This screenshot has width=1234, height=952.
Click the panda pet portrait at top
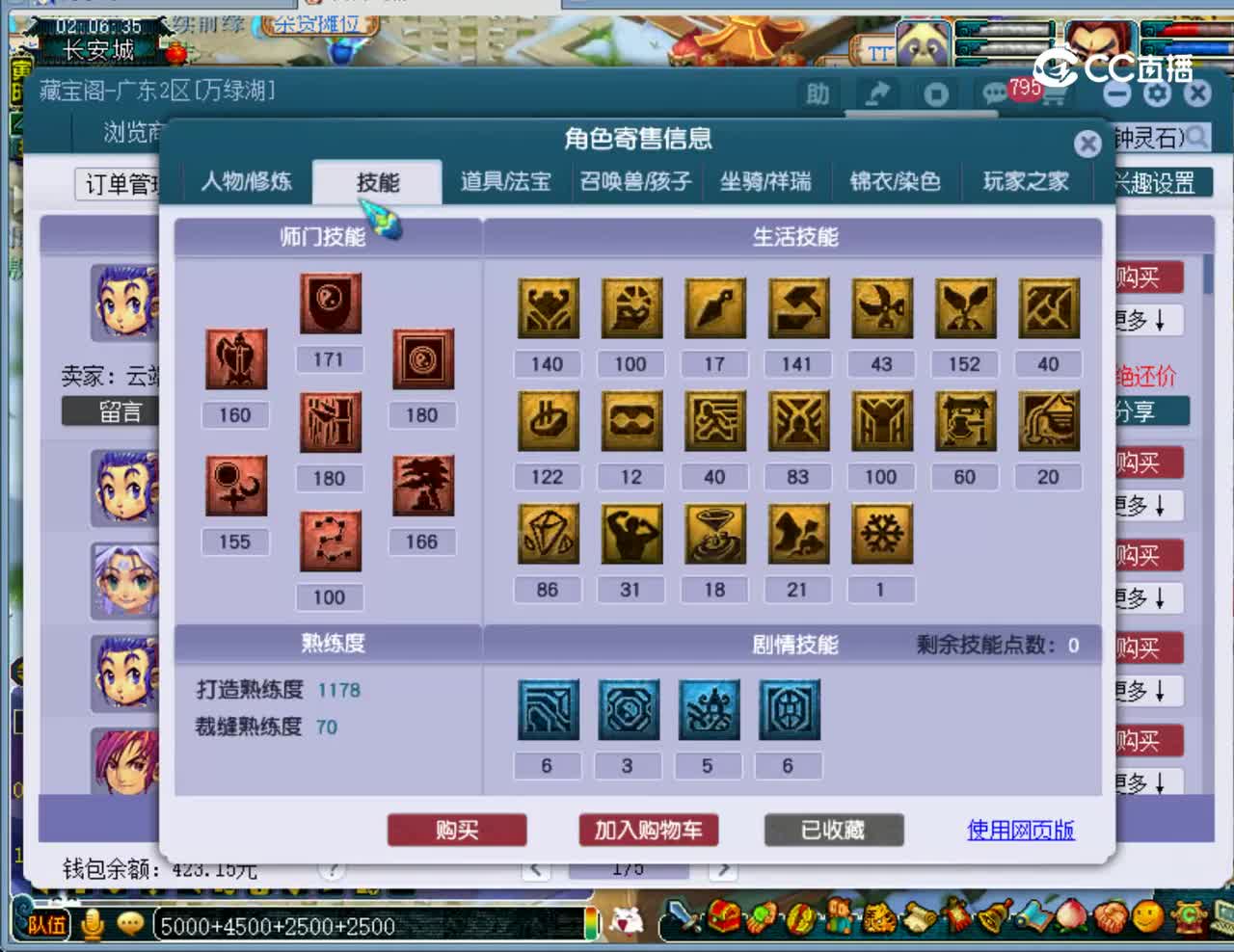[x=924, y=43]
